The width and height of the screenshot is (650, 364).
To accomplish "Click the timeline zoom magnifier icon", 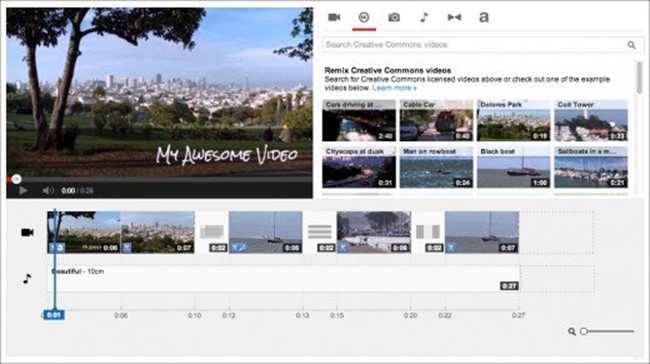I will pos(572,331).
